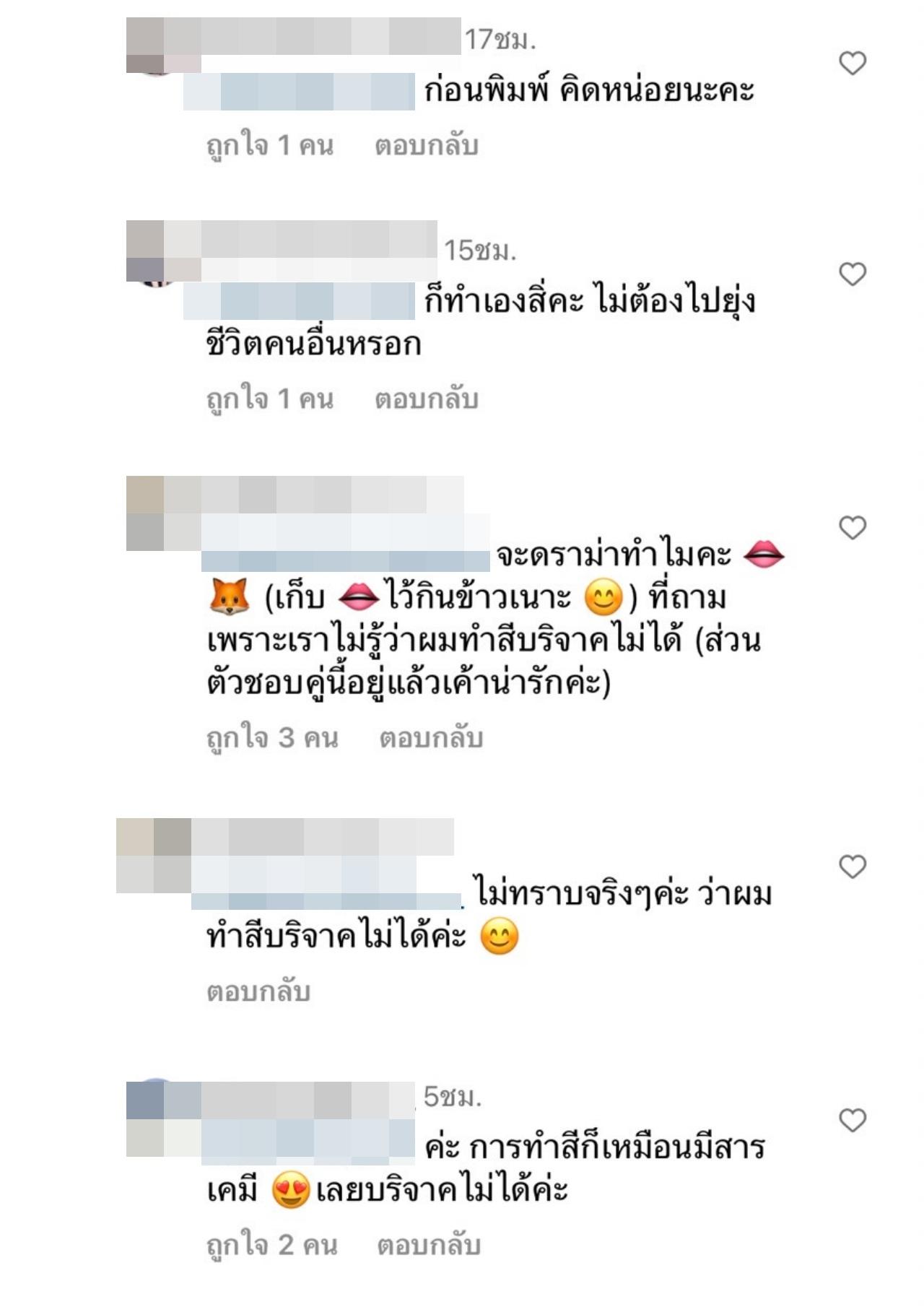924x1307 pixels.
Task: Reply to "ทำสีบริจาคไม่ได้ค่ะ" comment with ตอบกลับ
Action: click(x=258, y=991)
